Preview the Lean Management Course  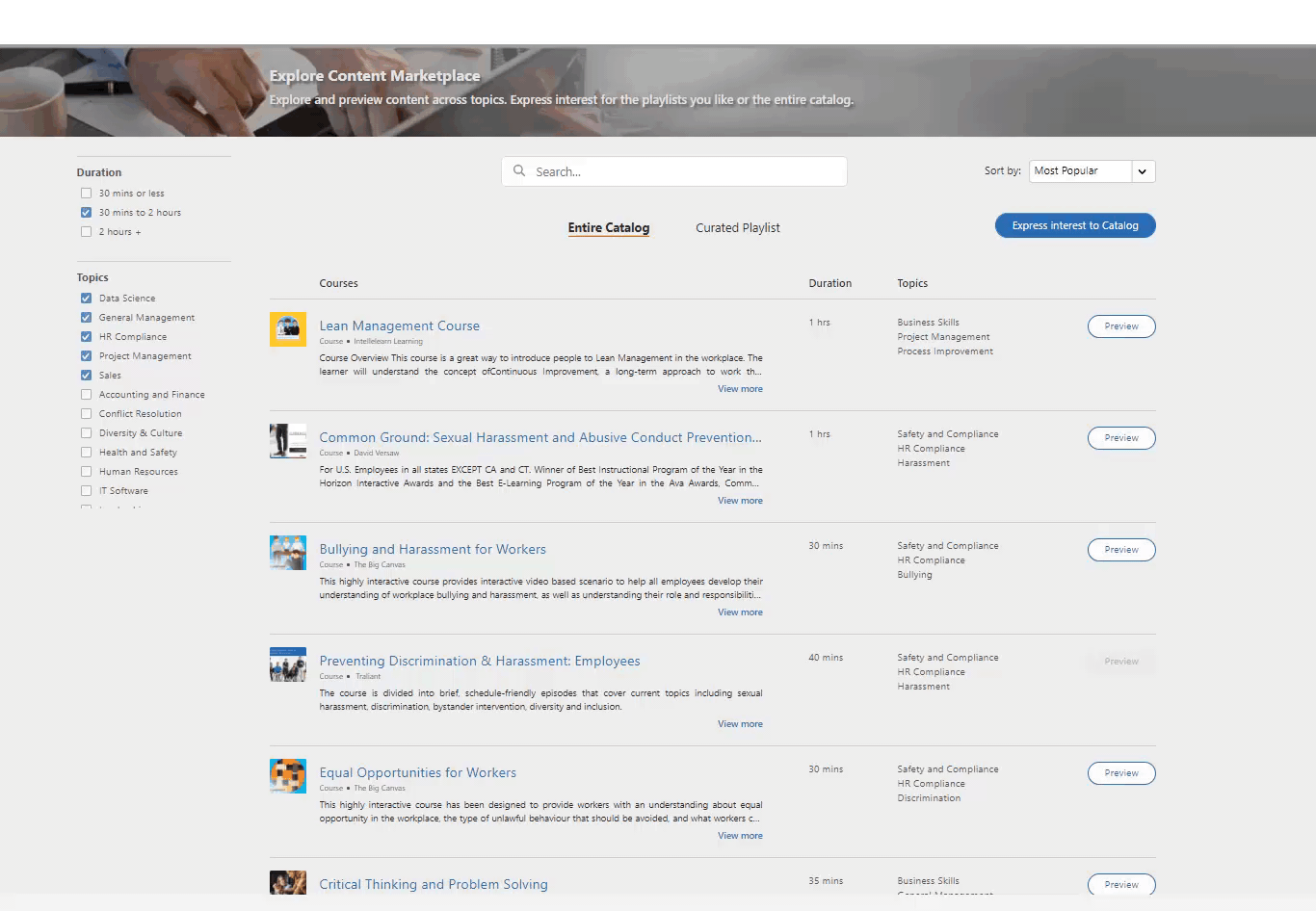pyautogui.click(x=1121, y=326)
